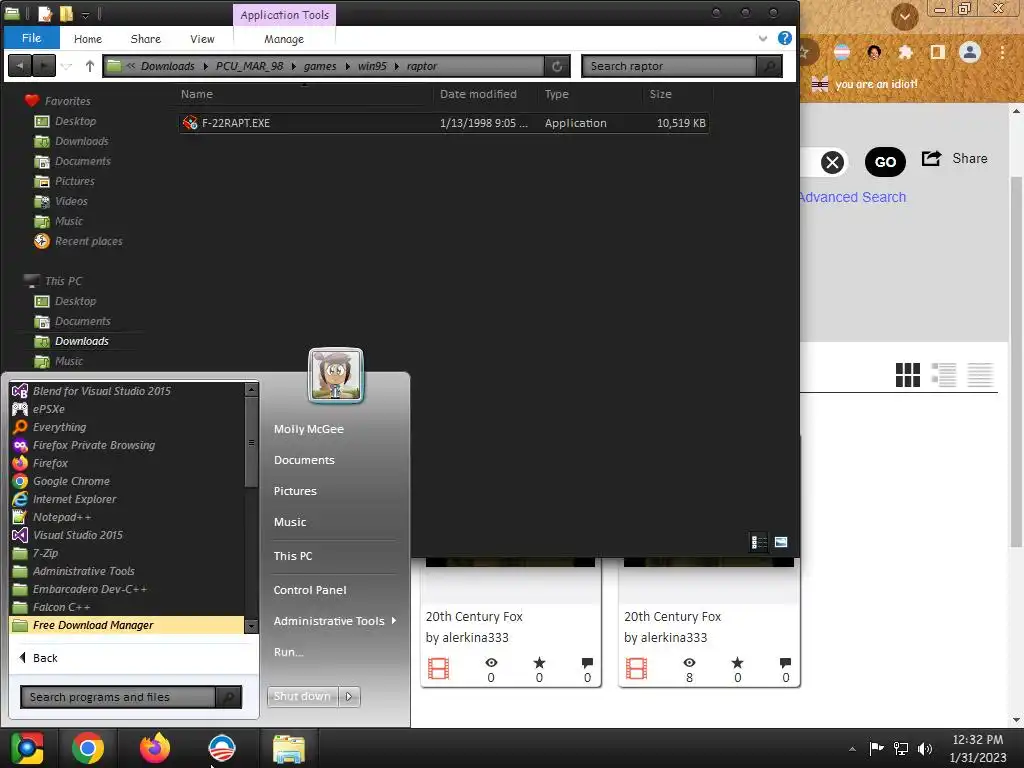Open Control Panel from start menu
1024x768 pixels.
click(310, 590)
